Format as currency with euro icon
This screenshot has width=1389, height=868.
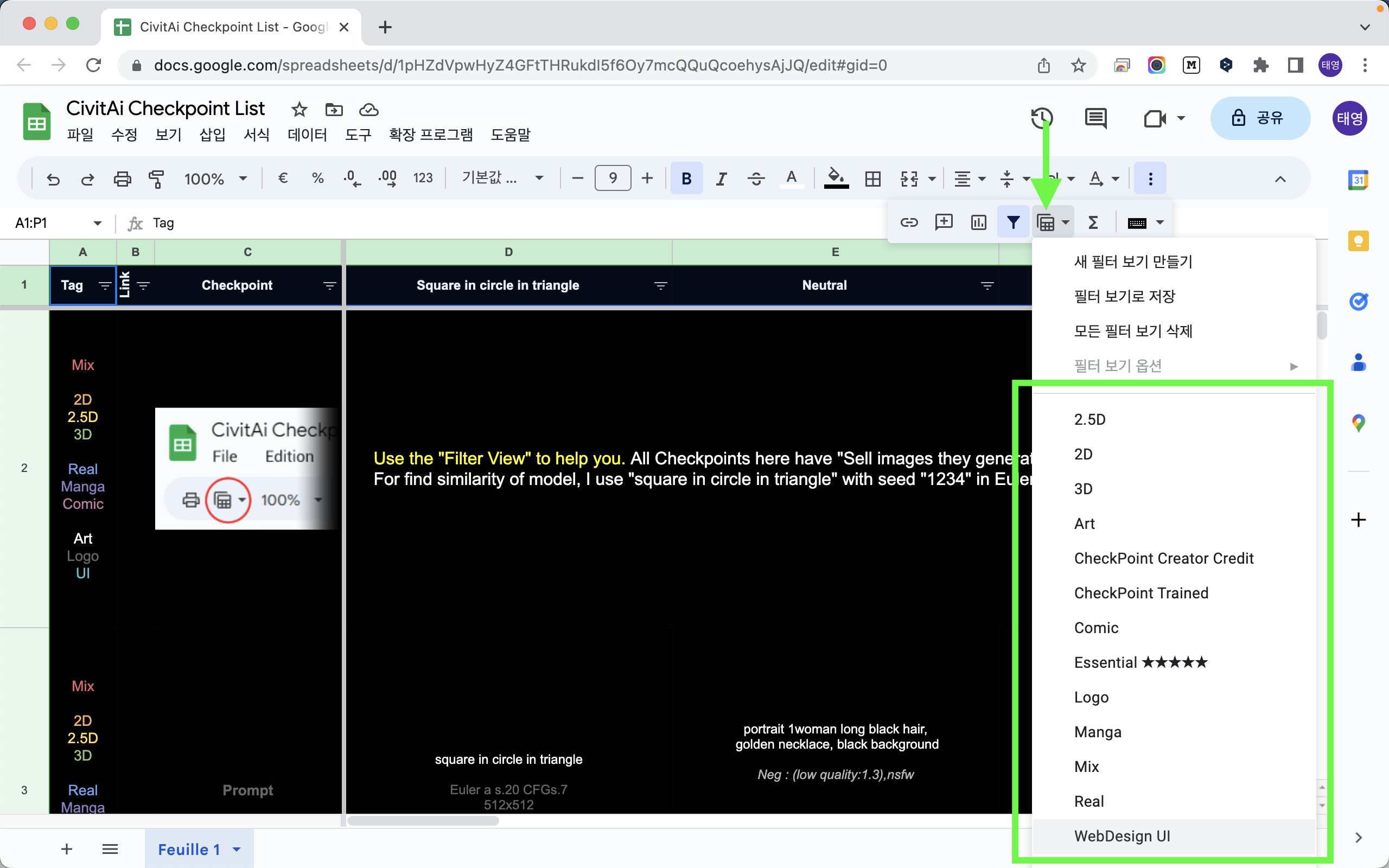(282, 178)
